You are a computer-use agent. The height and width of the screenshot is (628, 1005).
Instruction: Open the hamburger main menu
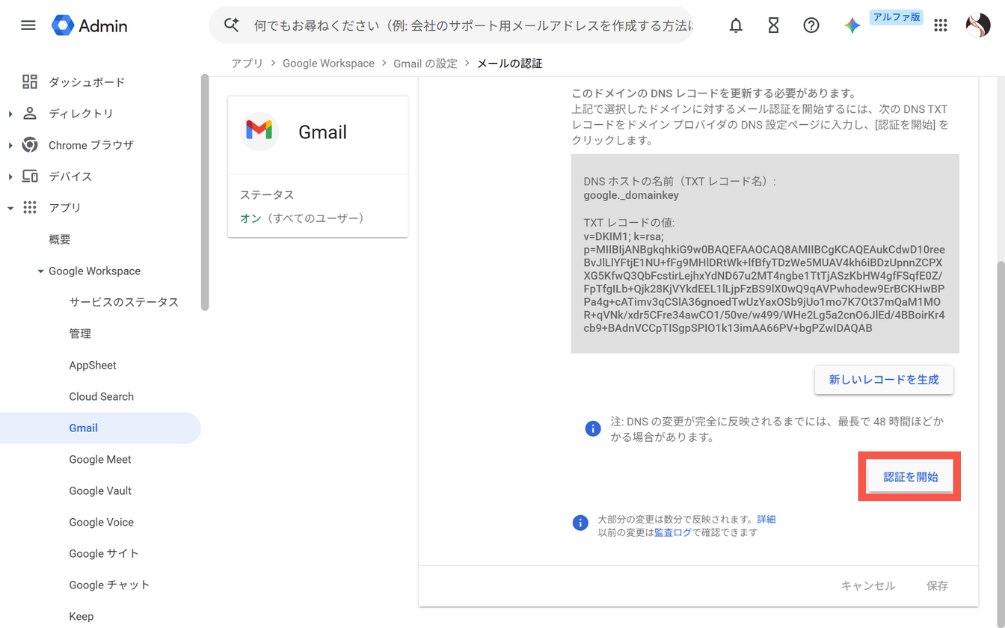[28, 26]
